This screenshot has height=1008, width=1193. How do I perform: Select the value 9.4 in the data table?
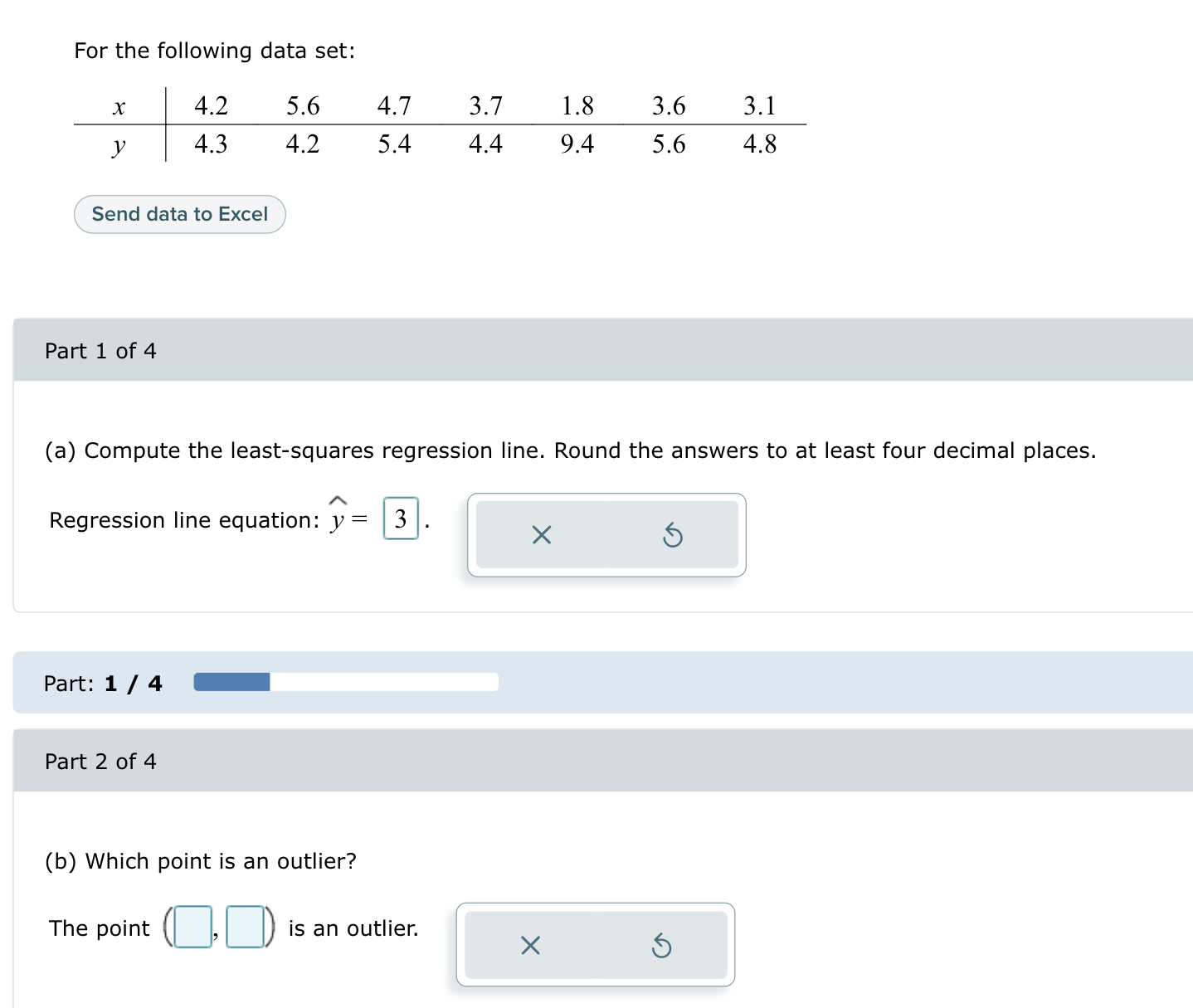coord(577,144)
